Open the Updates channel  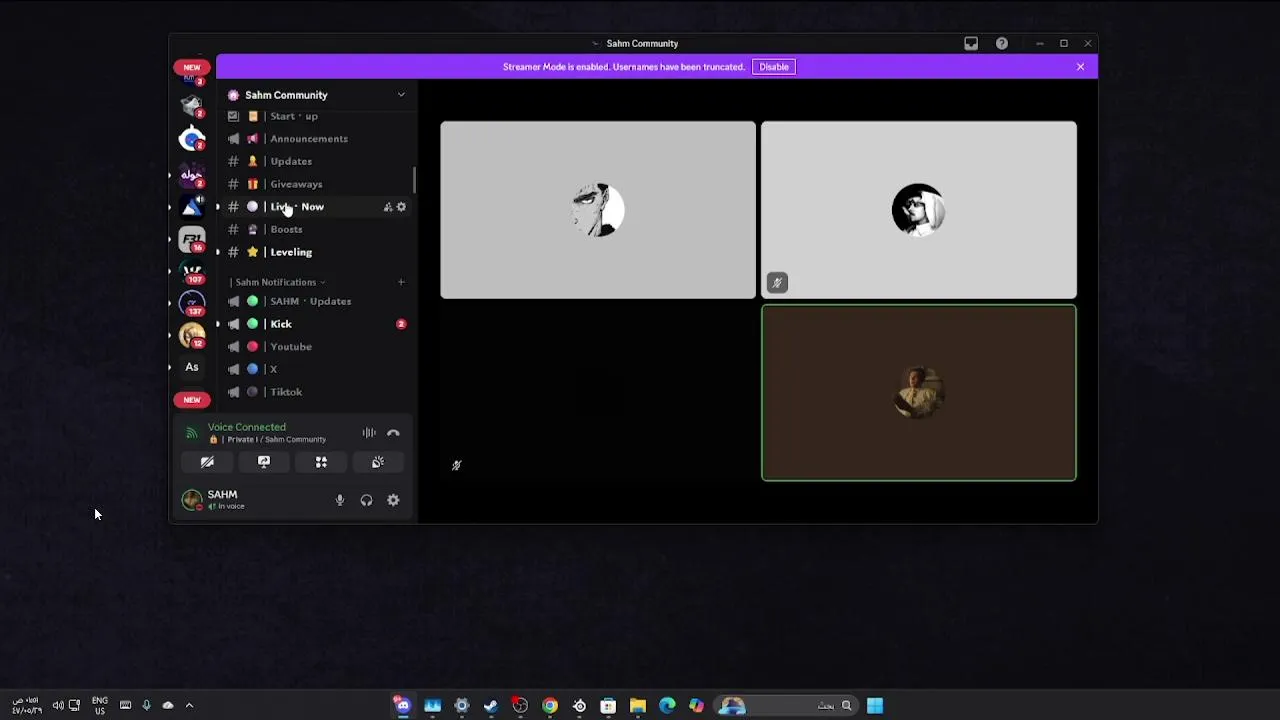point(316,161)
